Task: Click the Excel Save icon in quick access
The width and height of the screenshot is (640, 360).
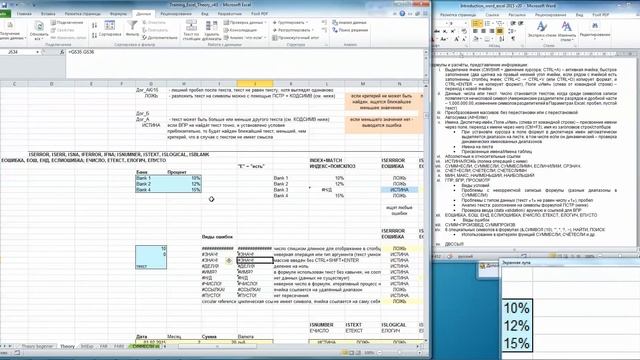Action: [x=4, y=4]
